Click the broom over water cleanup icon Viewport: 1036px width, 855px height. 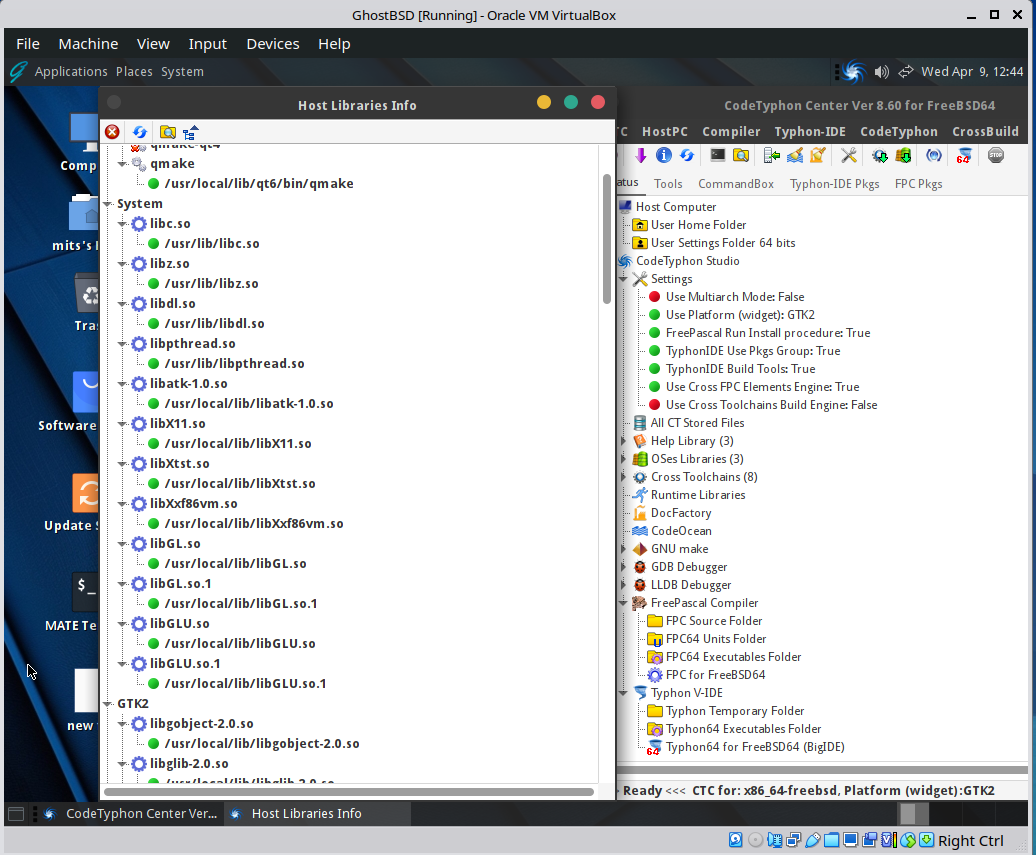pos(795,155)
